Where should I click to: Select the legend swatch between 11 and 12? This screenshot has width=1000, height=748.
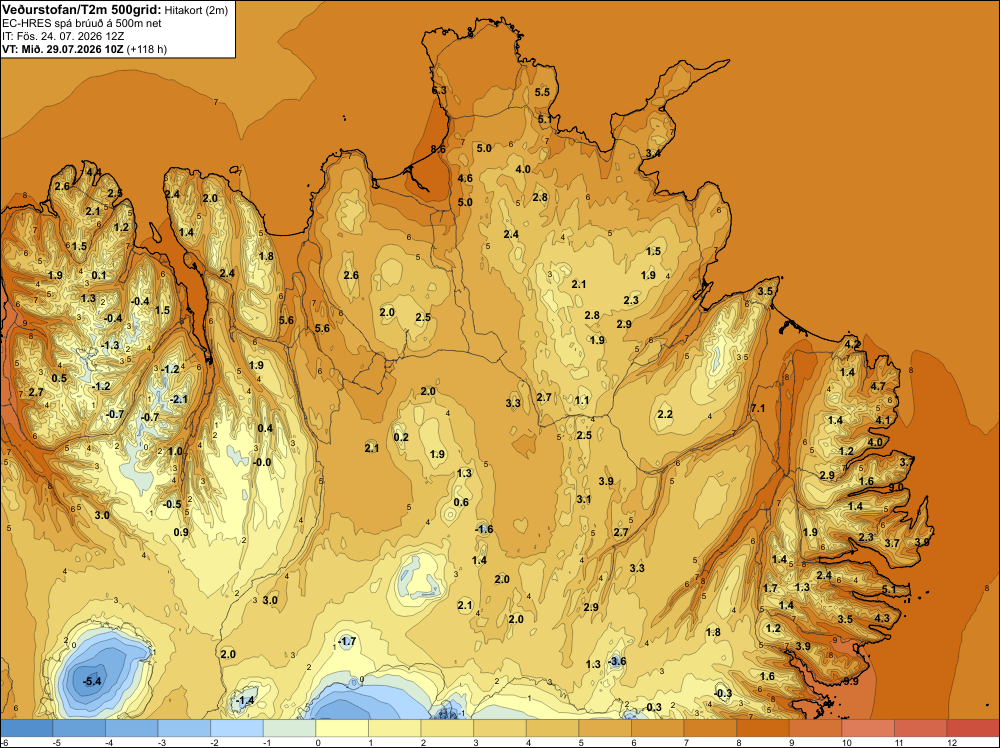[921, 728]
